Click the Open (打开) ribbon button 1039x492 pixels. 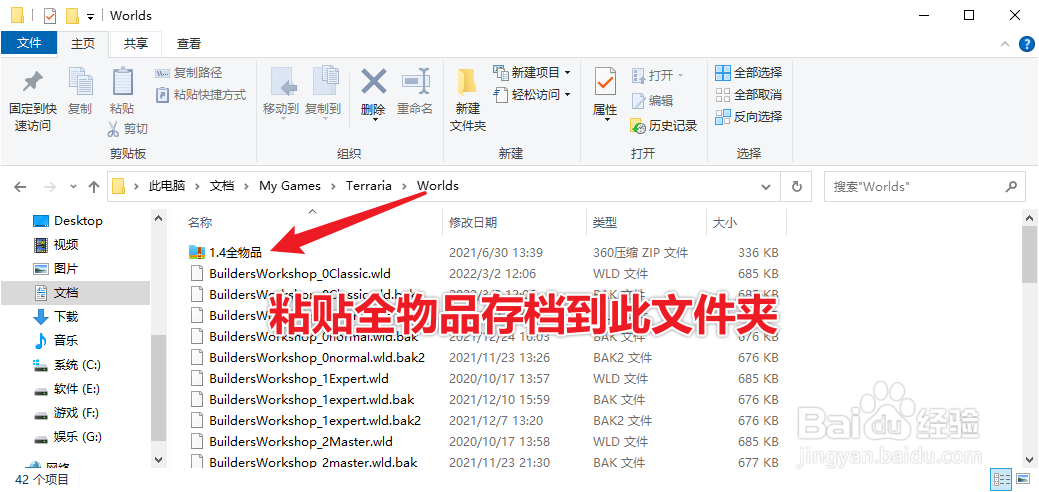point(658,75)
